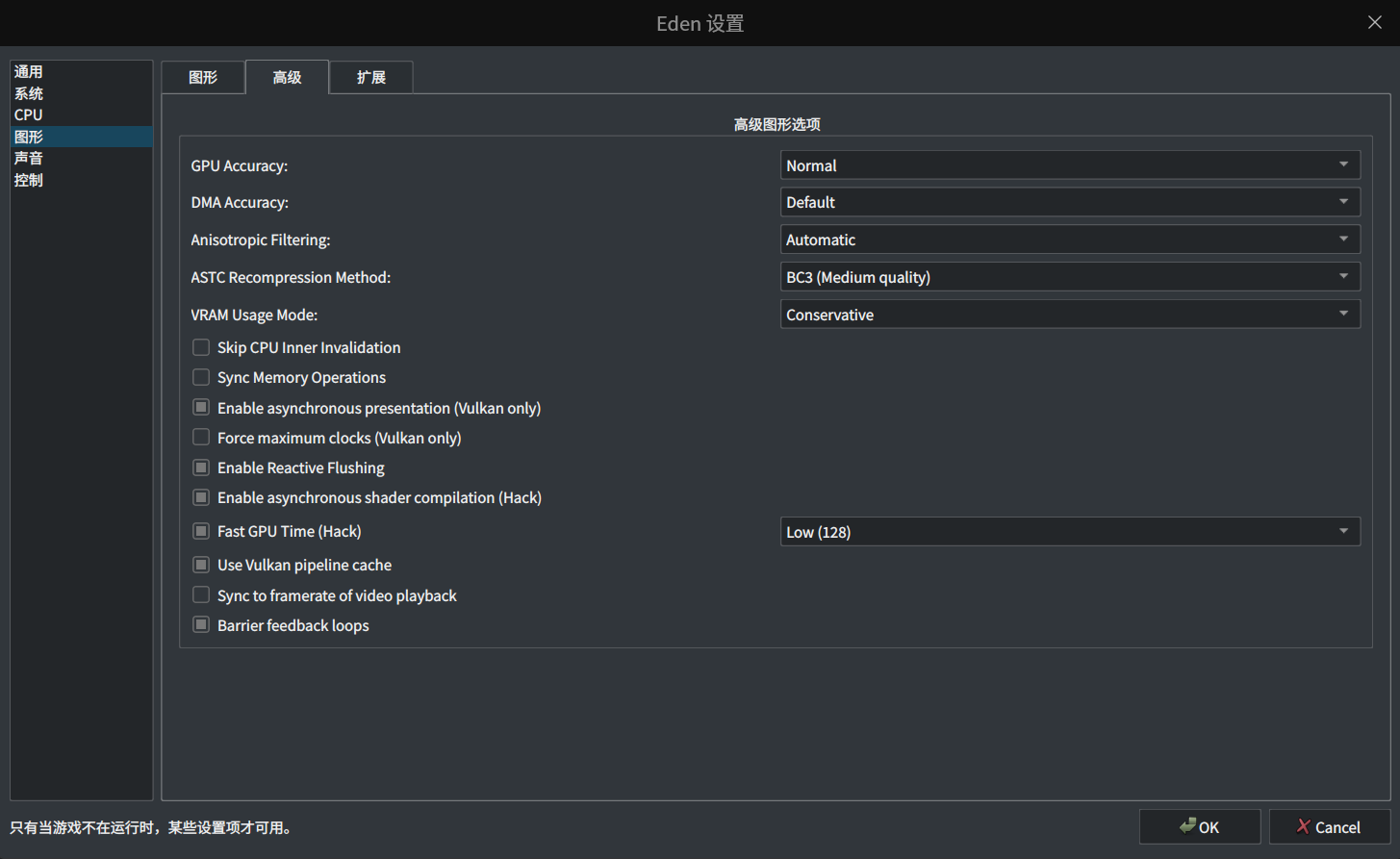Click the Cancel button
The width and height of the screenshot is (1400, 859).
click(x=1329, y=826)
